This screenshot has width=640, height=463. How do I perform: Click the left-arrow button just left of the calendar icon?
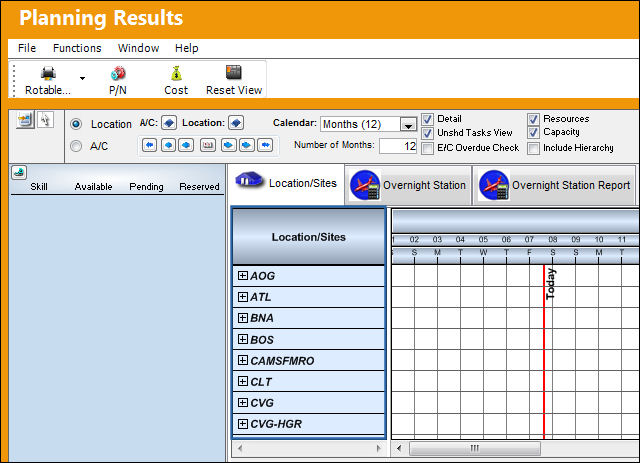tap(186, 145)
